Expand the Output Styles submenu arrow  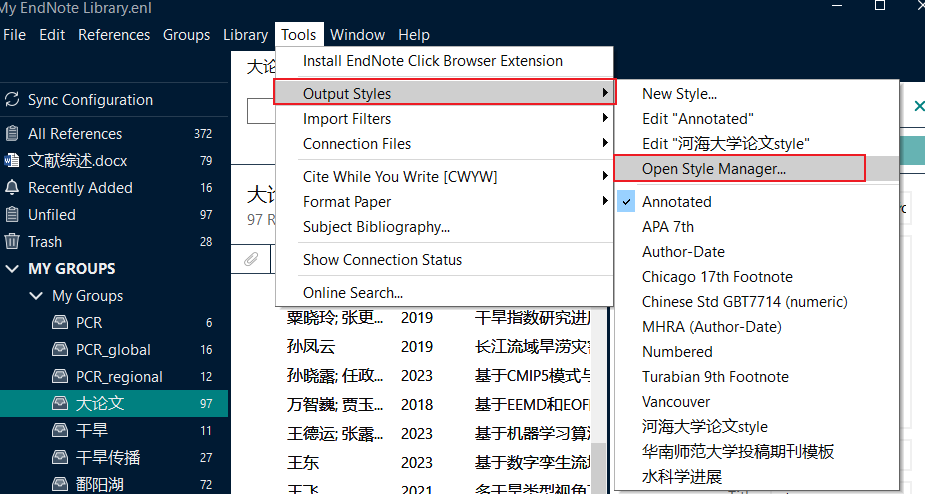coord(605,93)
